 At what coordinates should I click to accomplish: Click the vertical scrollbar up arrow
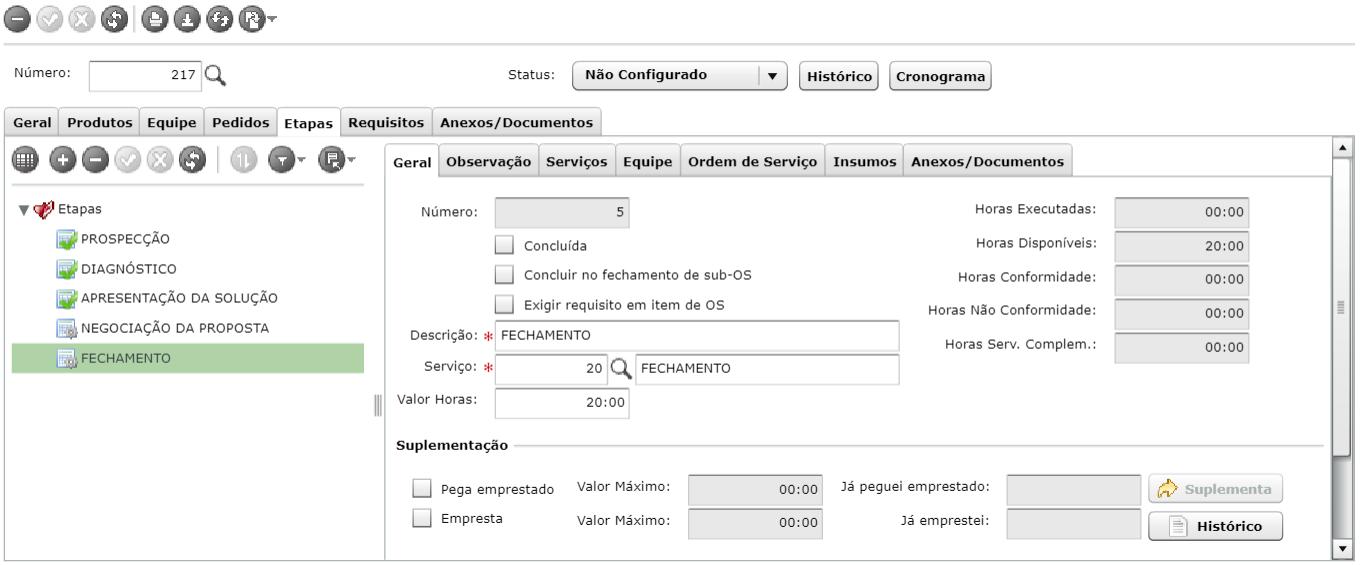pos(1343,147)
